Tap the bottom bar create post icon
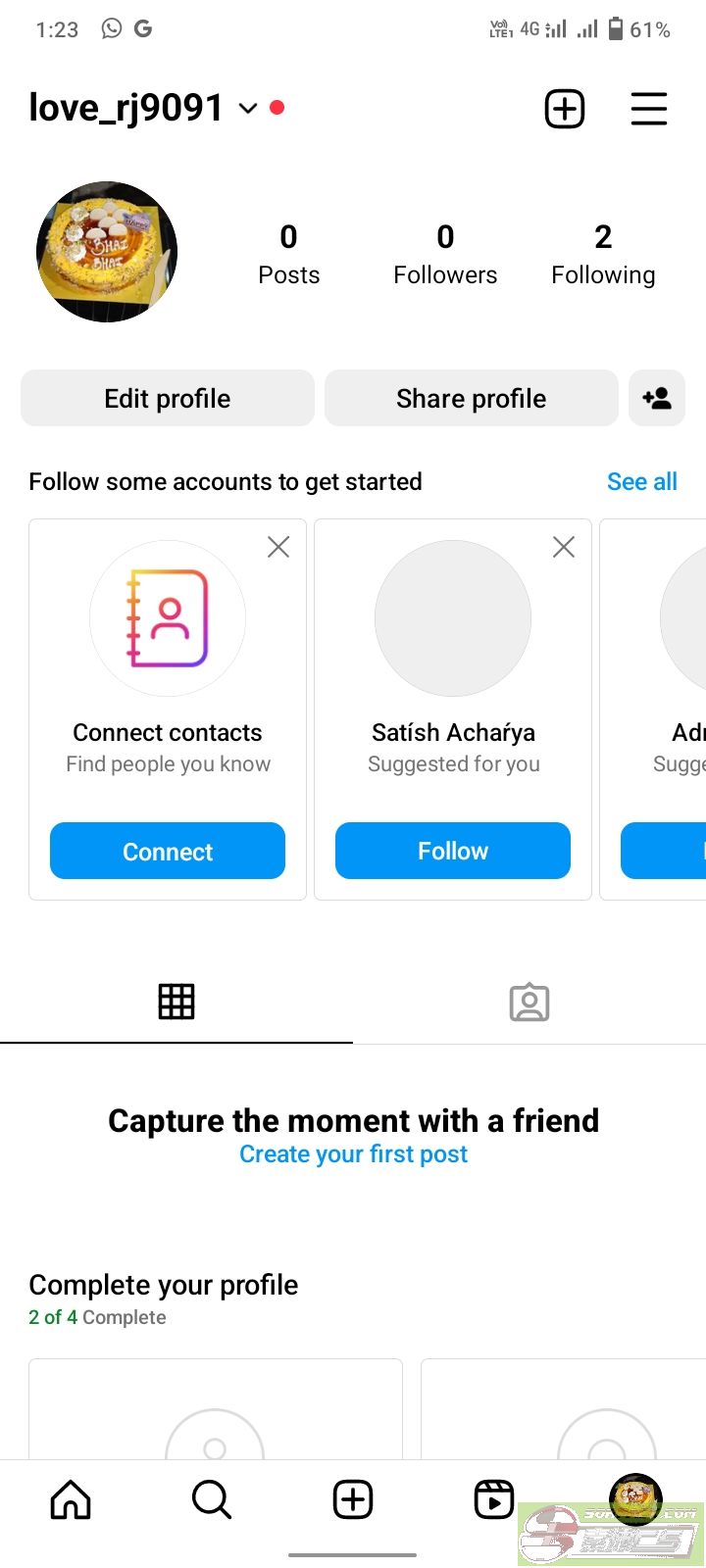The height and width of the screenshot is (1568, 706). pyautogui.click(x=353, y=1499)
